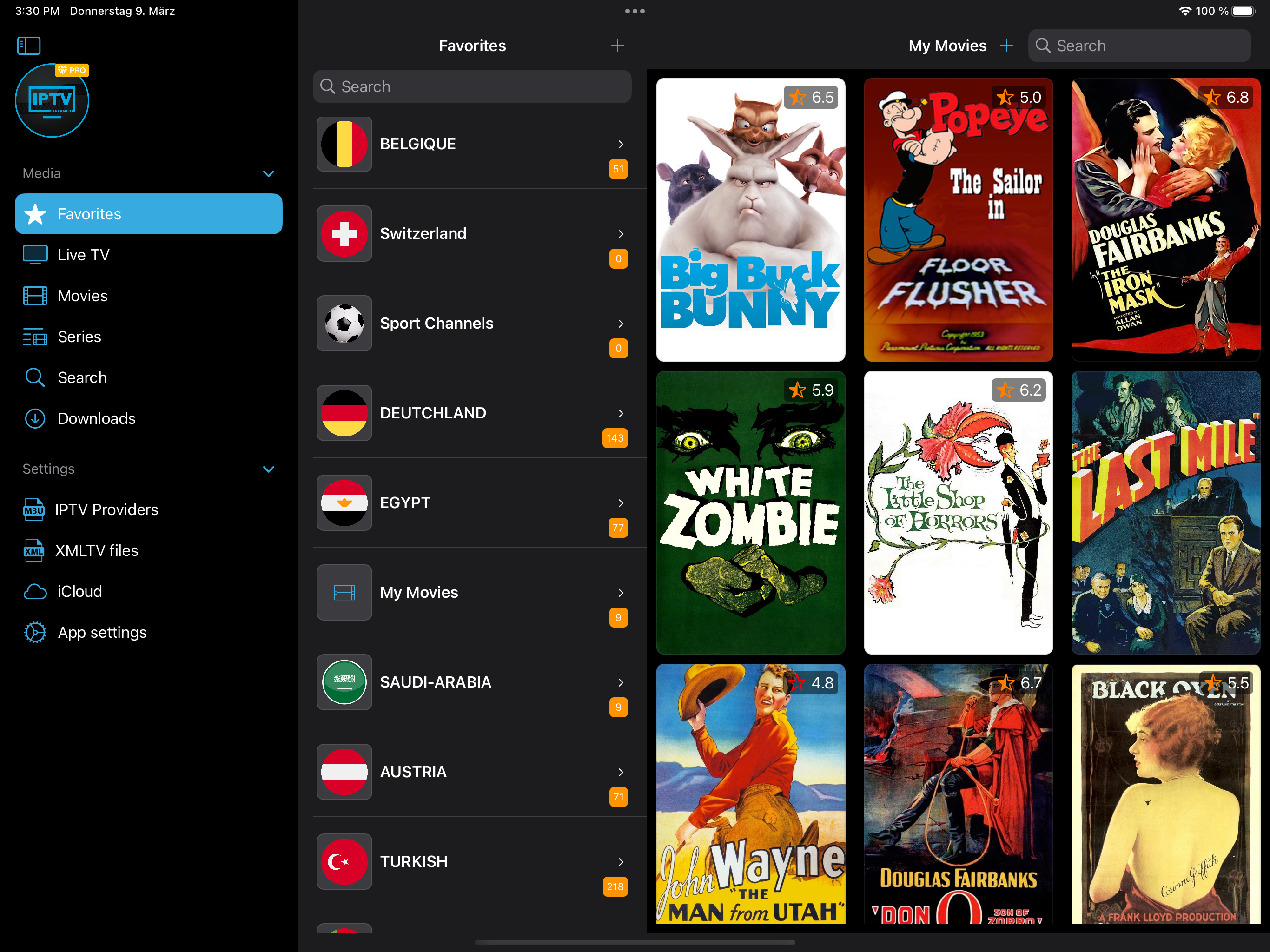Expand the DEUTCHLAND favorites group
Screen dimensions: 1270x952
[472, 413]
